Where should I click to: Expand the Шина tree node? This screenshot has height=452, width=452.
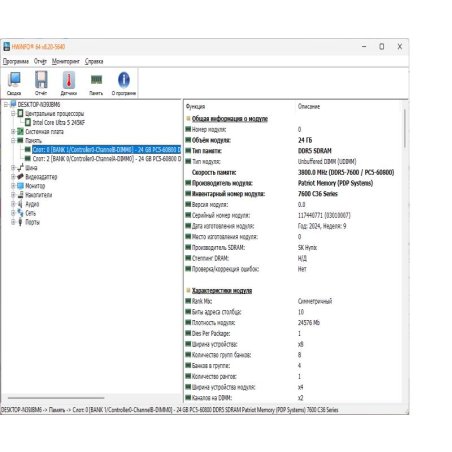[13, 167]
